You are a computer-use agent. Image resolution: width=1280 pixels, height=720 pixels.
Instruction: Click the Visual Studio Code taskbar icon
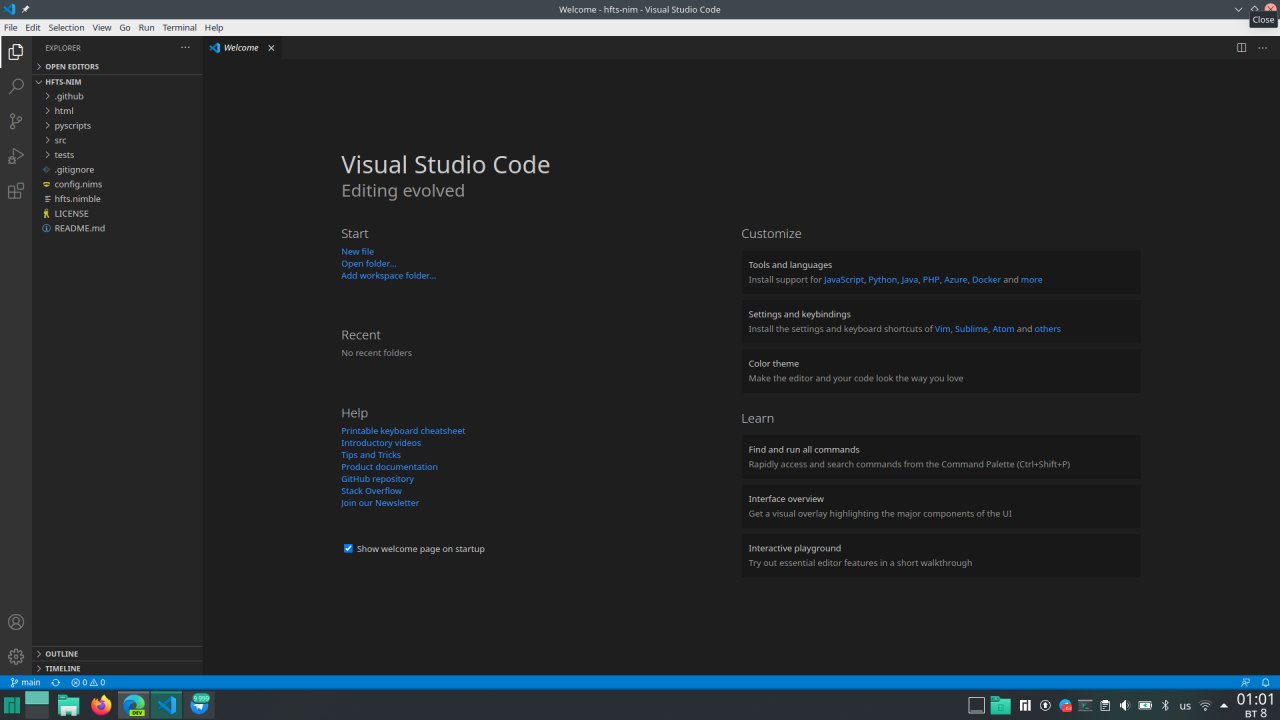[167, 705]
